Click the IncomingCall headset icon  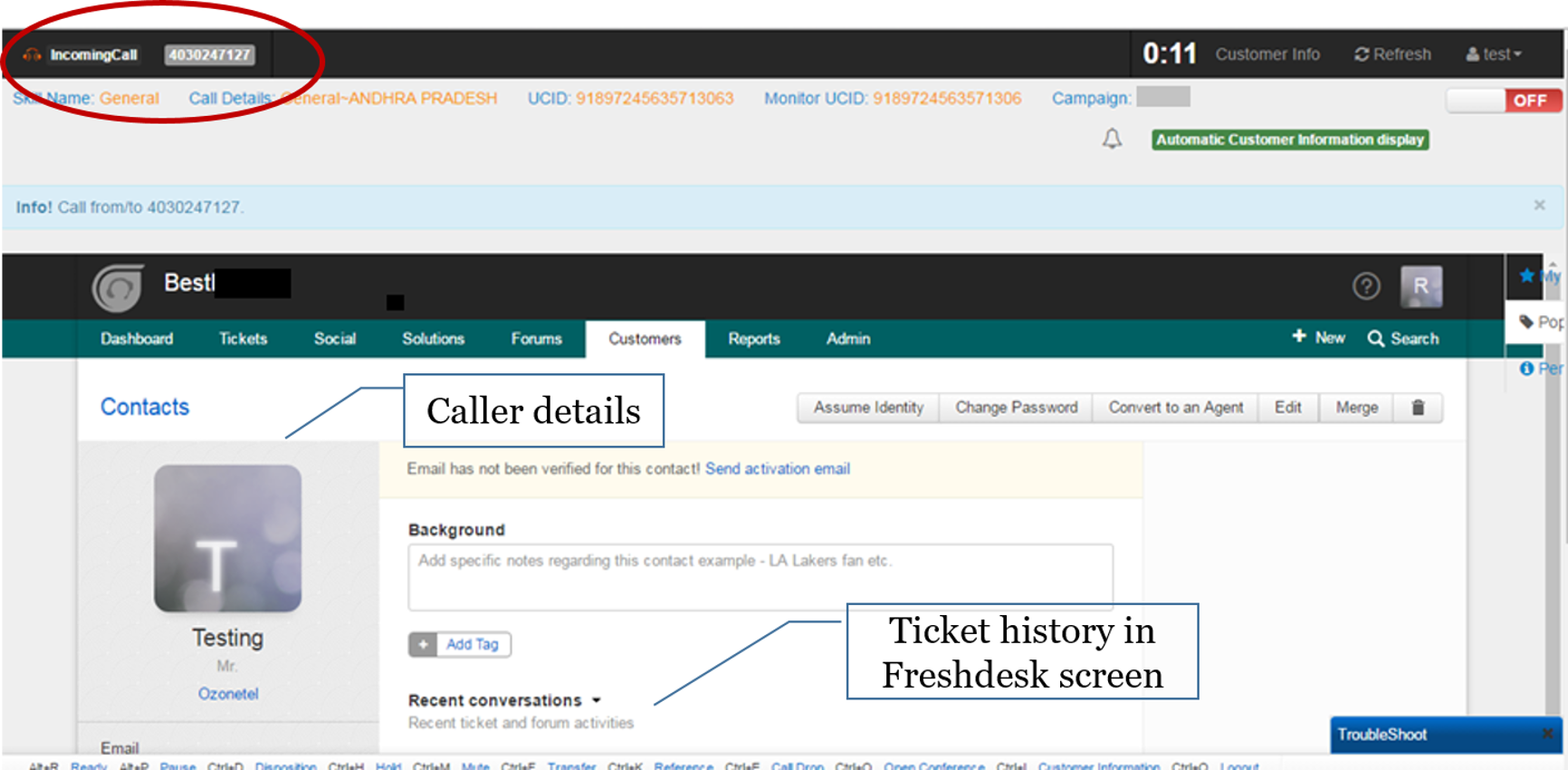[32, 54]
